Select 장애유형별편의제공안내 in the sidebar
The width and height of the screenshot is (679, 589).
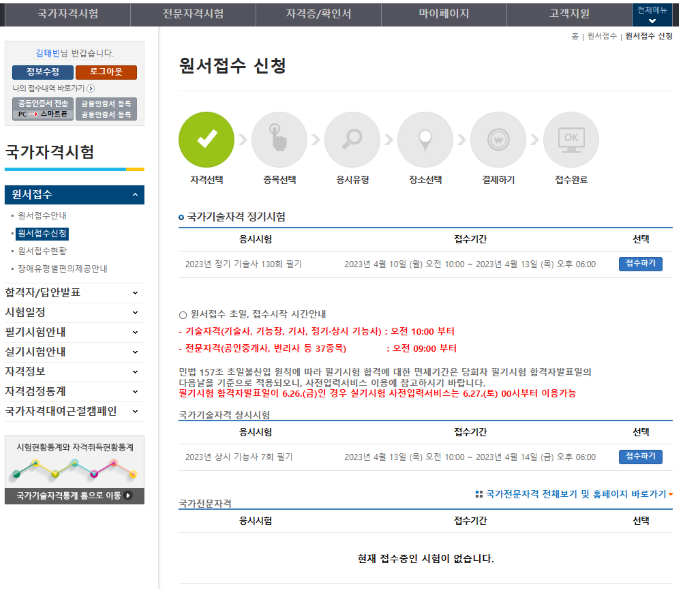coord(62,269)
